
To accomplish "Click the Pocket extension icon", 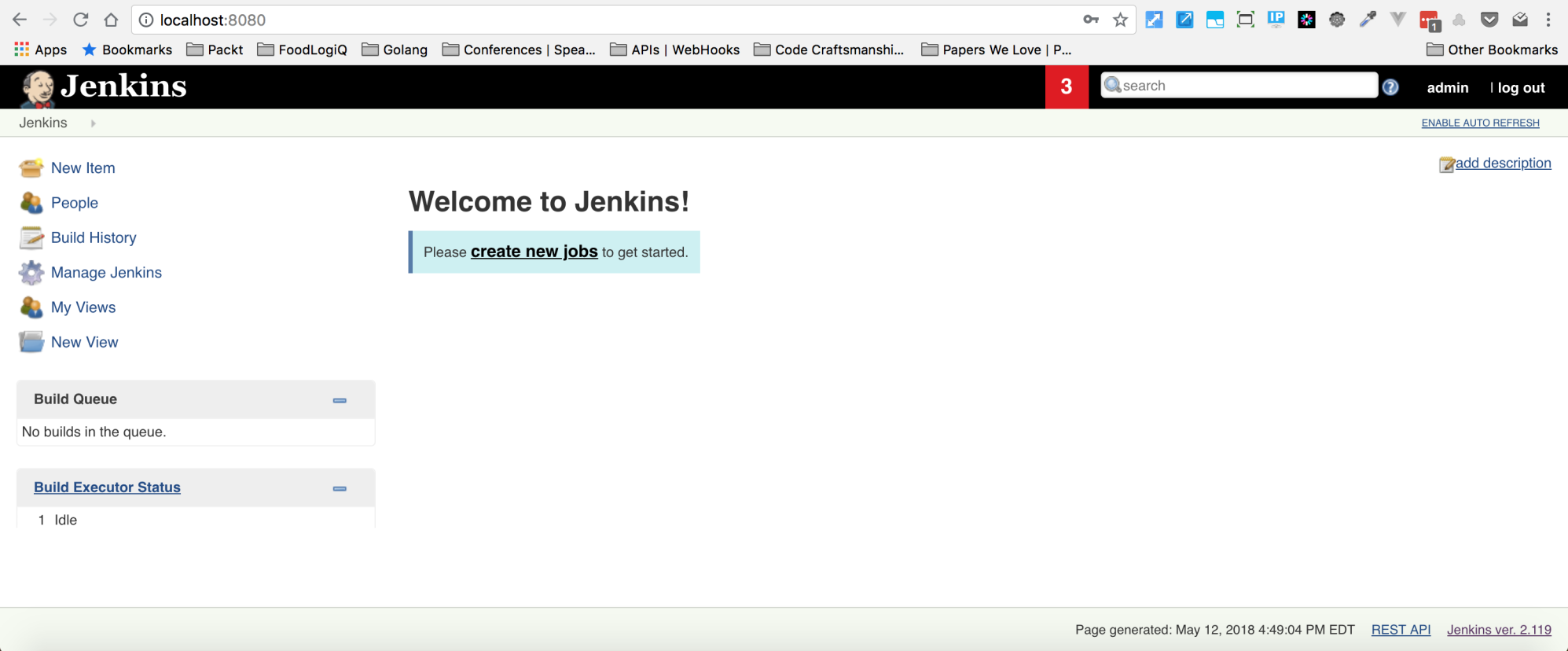I will [x=1489, y=20].
